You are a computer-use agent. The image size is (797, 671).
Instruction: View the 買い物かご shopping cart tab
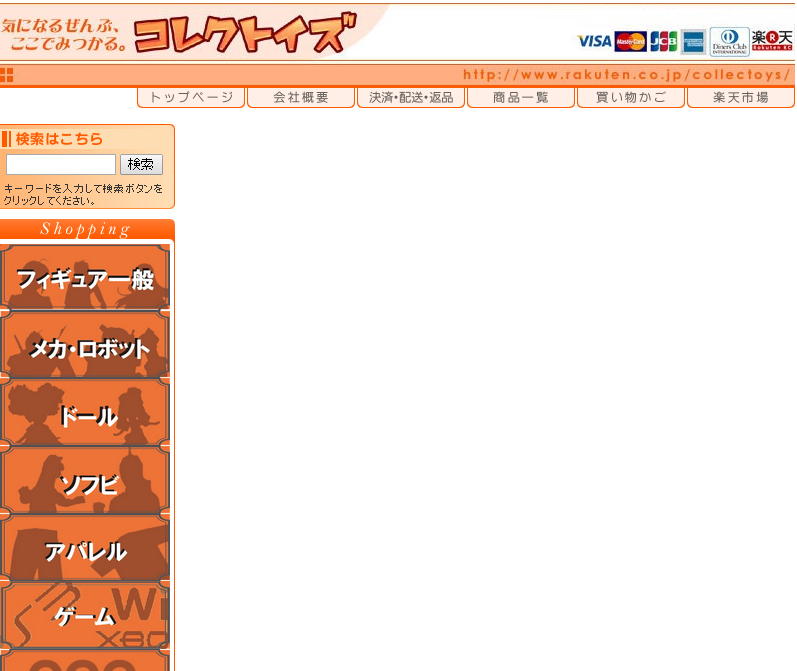631,98
